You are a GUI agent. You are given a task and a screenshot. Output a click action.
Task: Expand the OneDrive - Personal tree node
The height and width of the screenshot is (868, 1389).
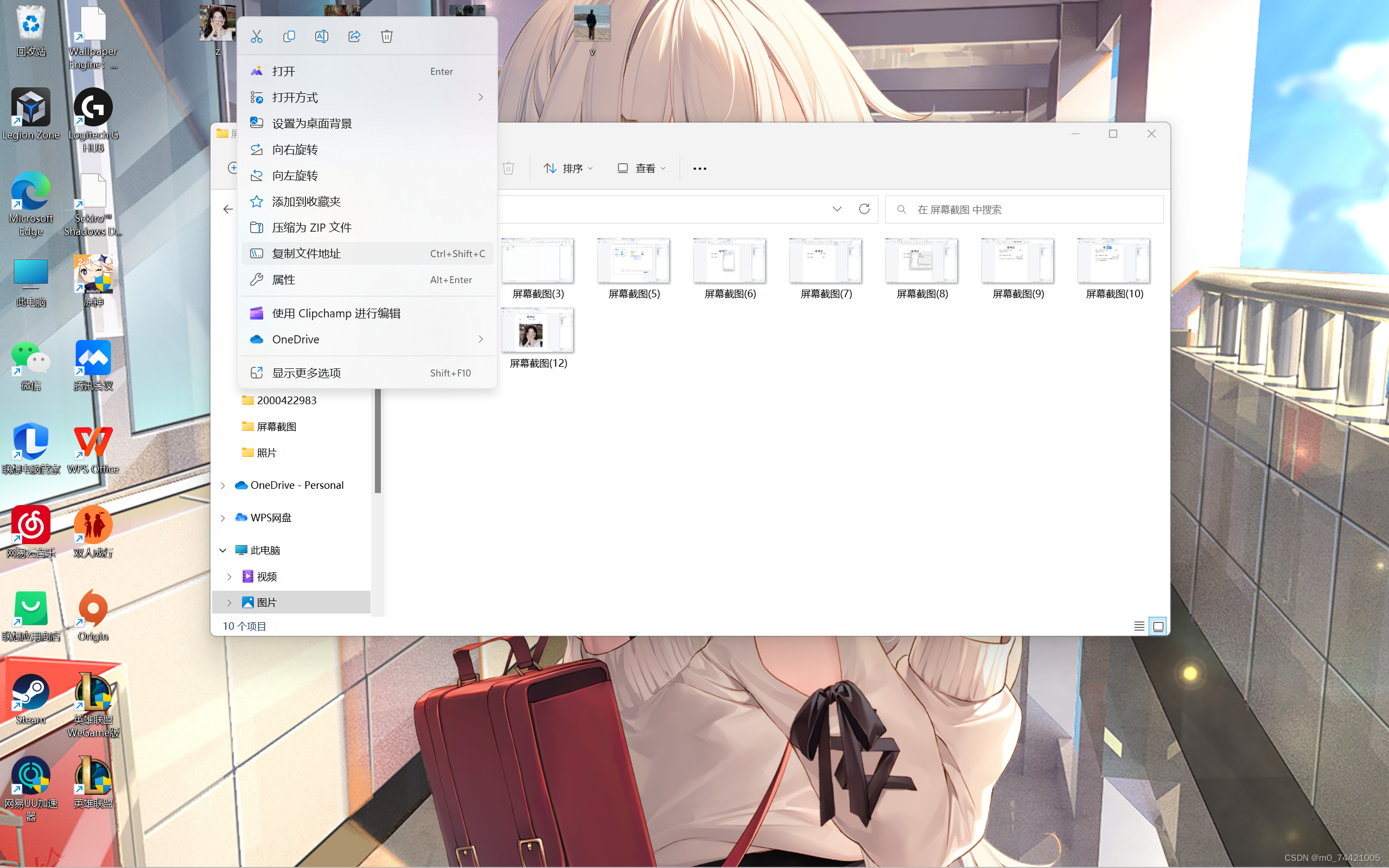click(222, 486)
